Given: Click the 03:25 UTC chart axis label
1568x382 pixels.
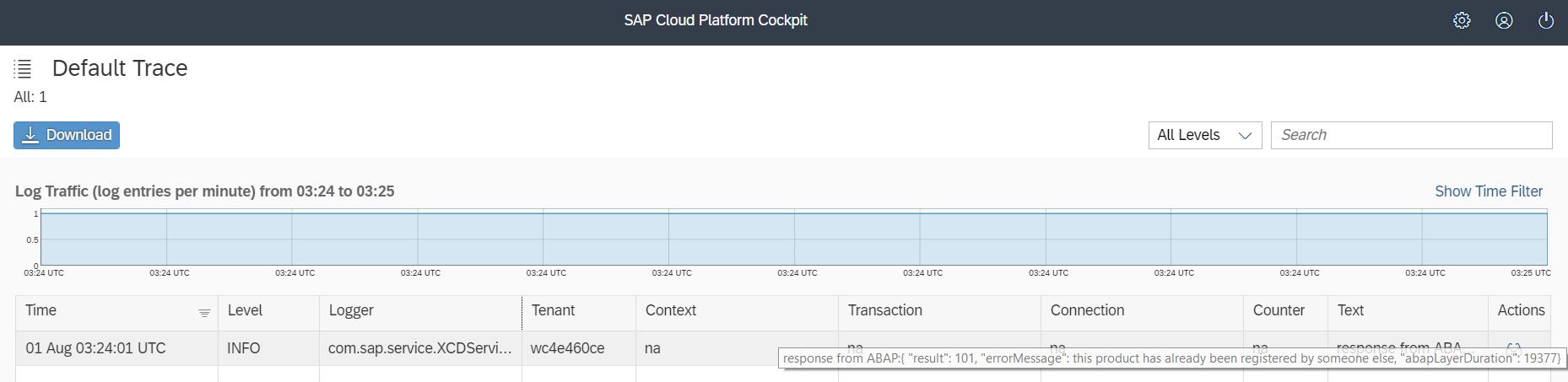Looking at the screenshot, I should 1531,273.
